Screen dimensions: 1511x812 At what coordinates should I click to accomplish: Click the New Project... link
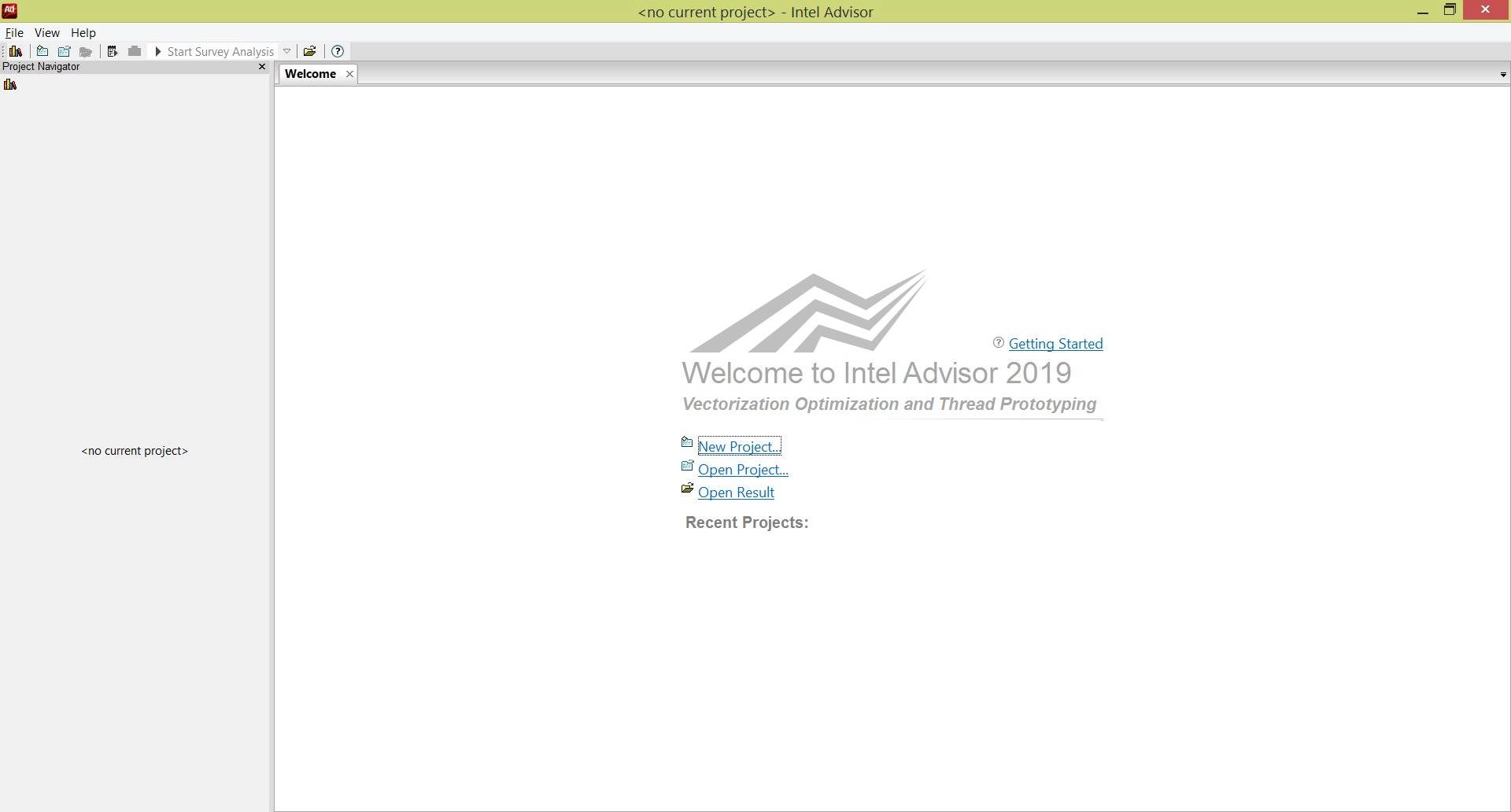point(739,446)
